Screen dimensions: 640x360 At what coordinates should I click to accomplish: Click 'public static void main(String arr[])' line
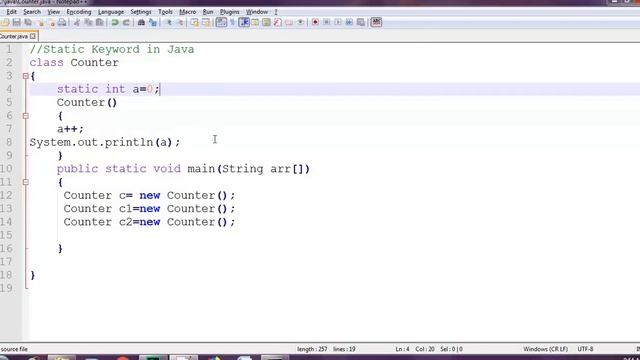coord(183,169)
